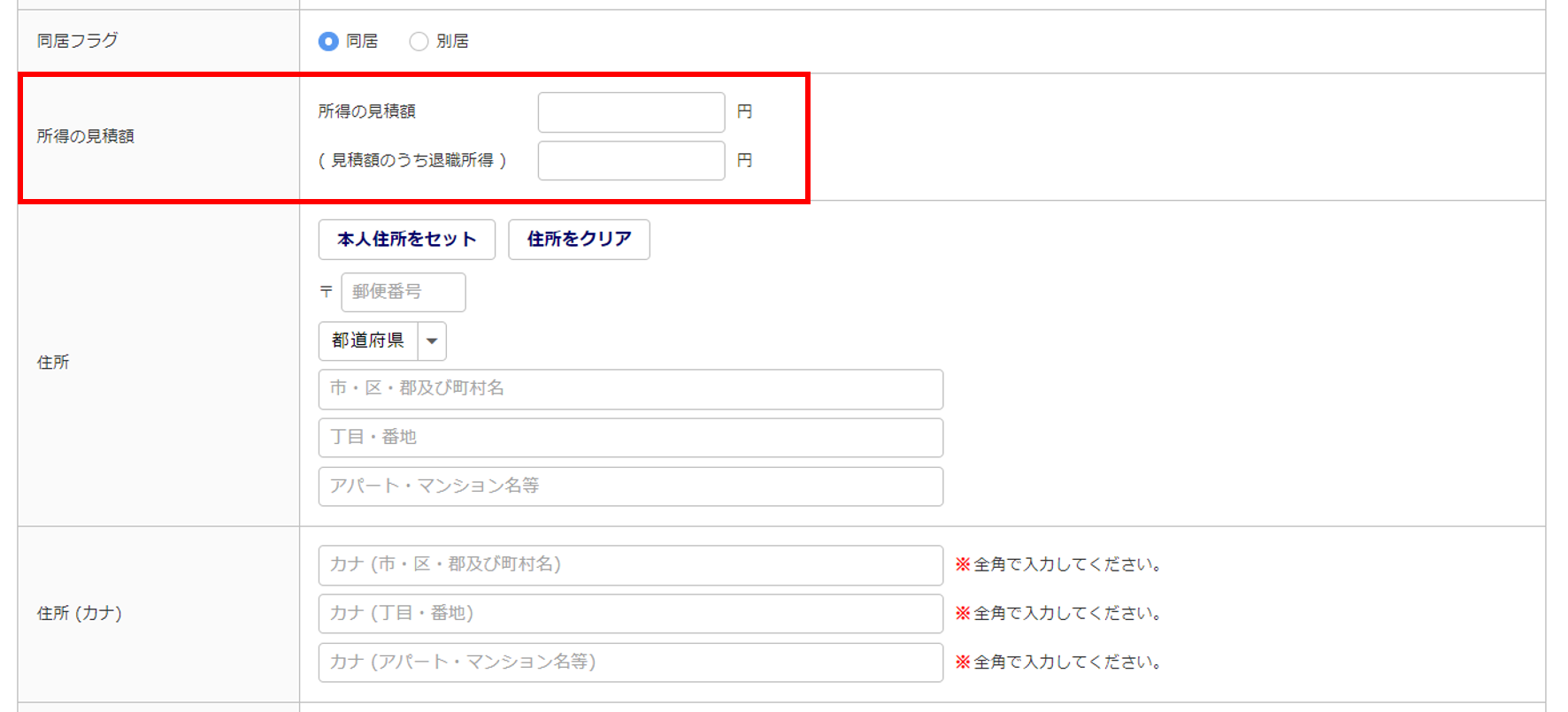The height and width of the screenshot is (712, 1568).
Task: Click the 〒 postal mark symbol
Action: tap(327, 292)
